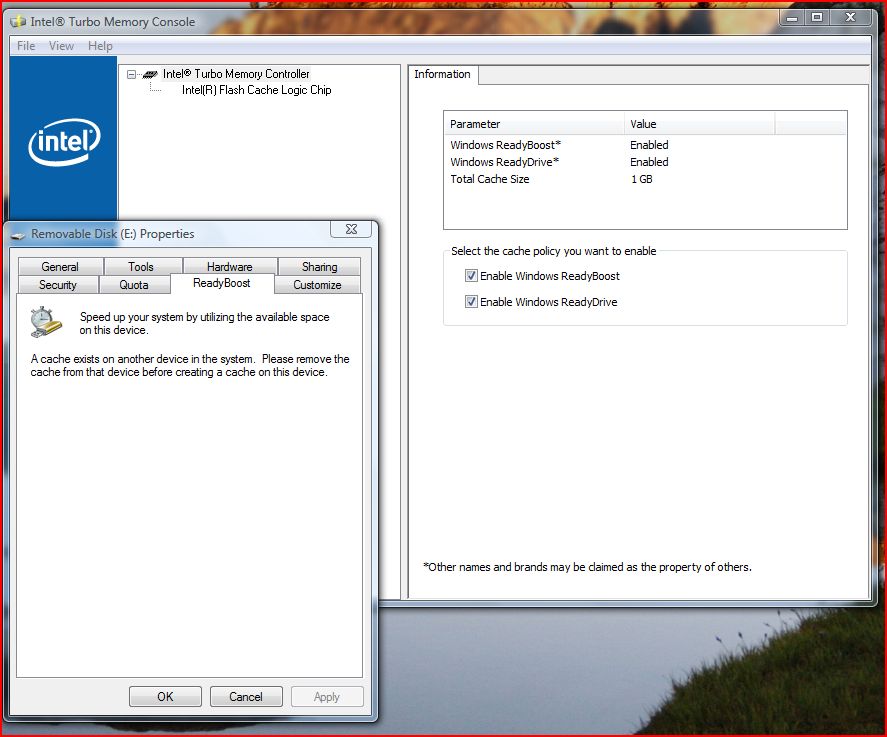
Task: Switch to the General tab in Properties
Action: [60, 266]
